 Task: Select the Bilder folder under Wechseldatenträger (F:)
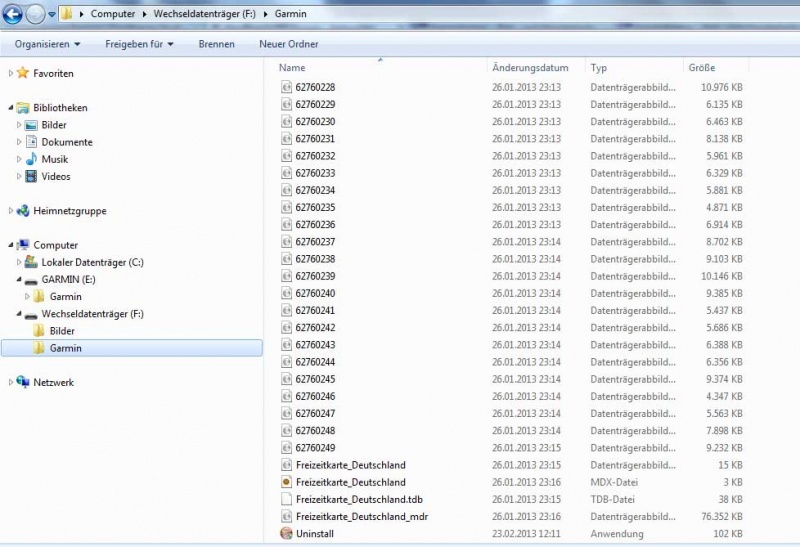click(62, 331)
